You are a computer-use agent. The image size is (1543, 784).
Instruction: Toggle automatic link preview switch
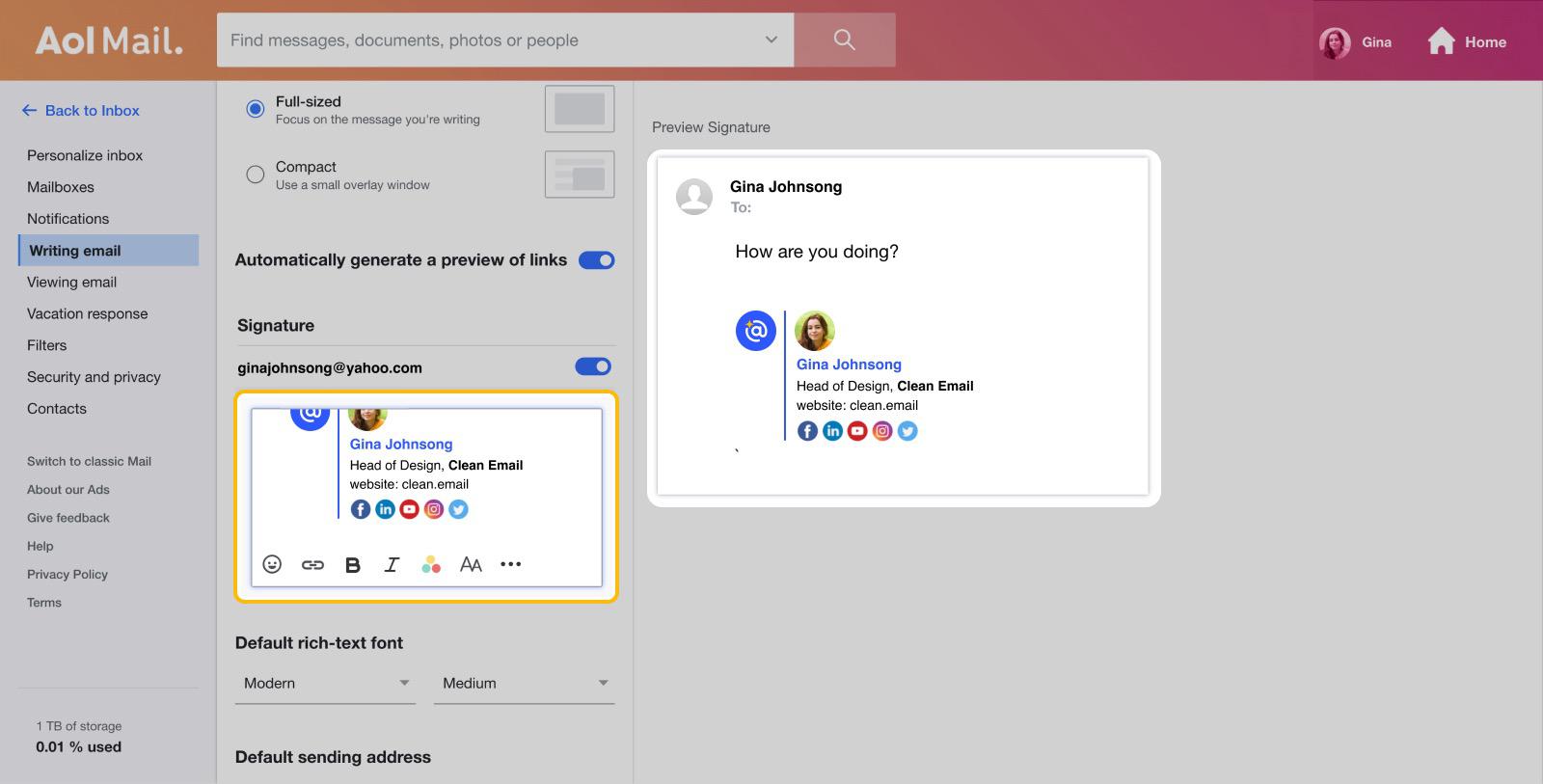[x=596, y=260]
